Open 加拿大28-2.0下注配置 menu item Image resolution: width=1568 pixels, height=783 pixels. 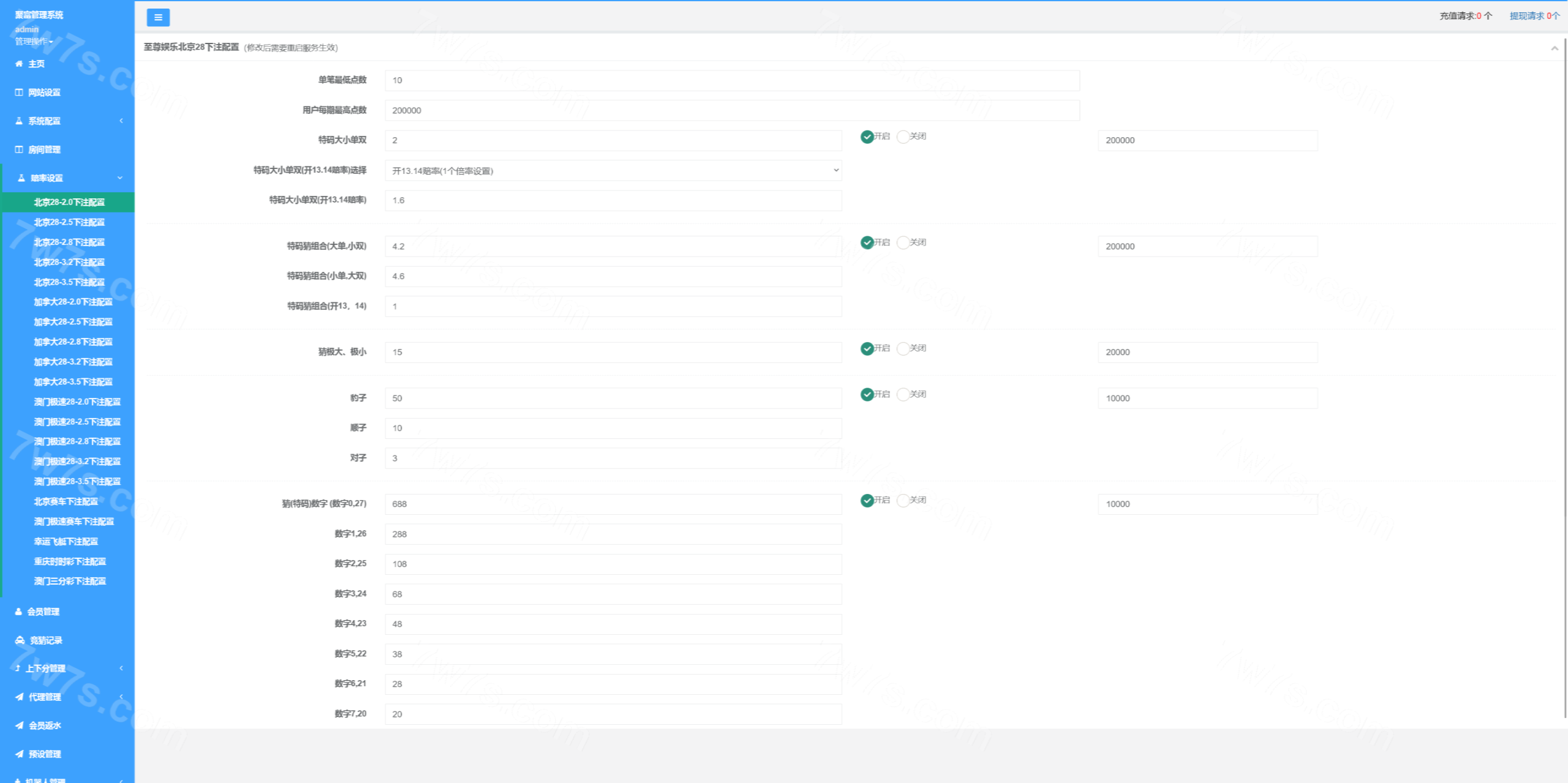73,302
